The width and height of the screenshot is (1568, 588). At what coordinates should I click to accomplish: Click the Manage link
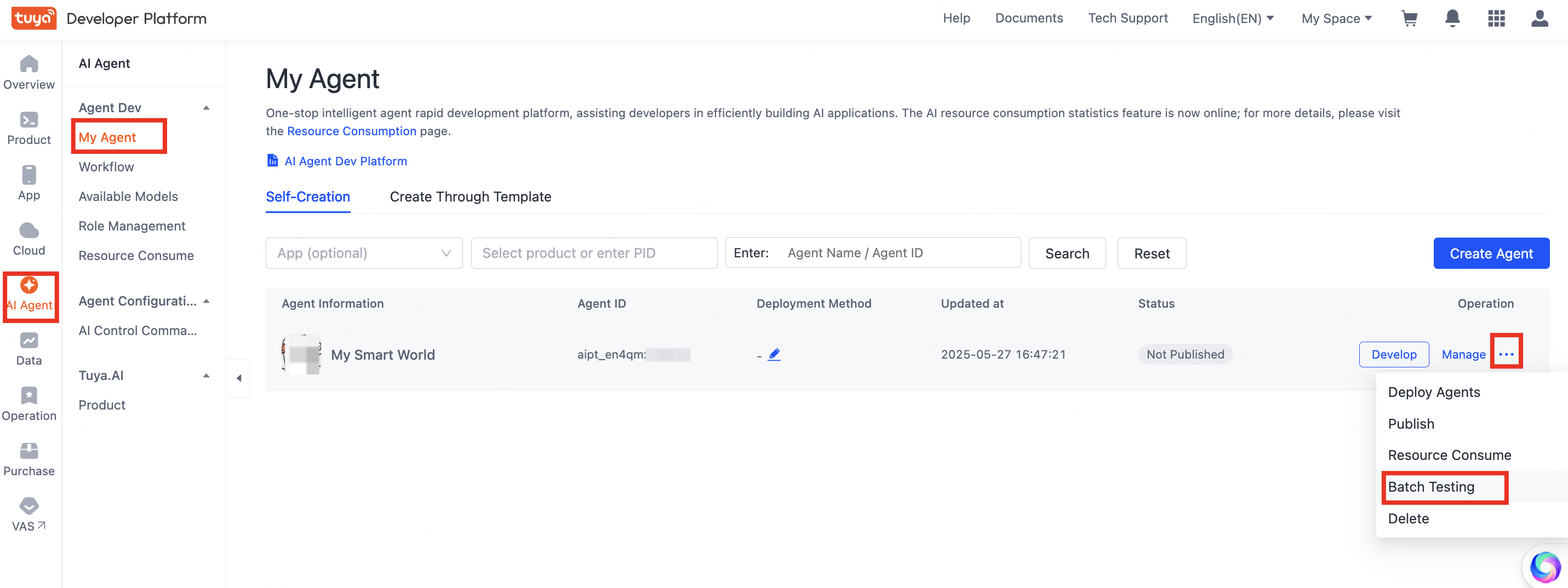[x=1463, y=355]
